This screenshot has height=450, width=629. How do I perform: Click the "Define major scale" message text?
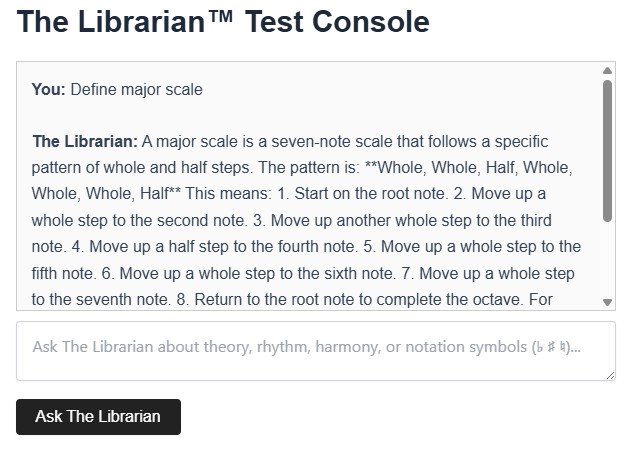point(136,90)
